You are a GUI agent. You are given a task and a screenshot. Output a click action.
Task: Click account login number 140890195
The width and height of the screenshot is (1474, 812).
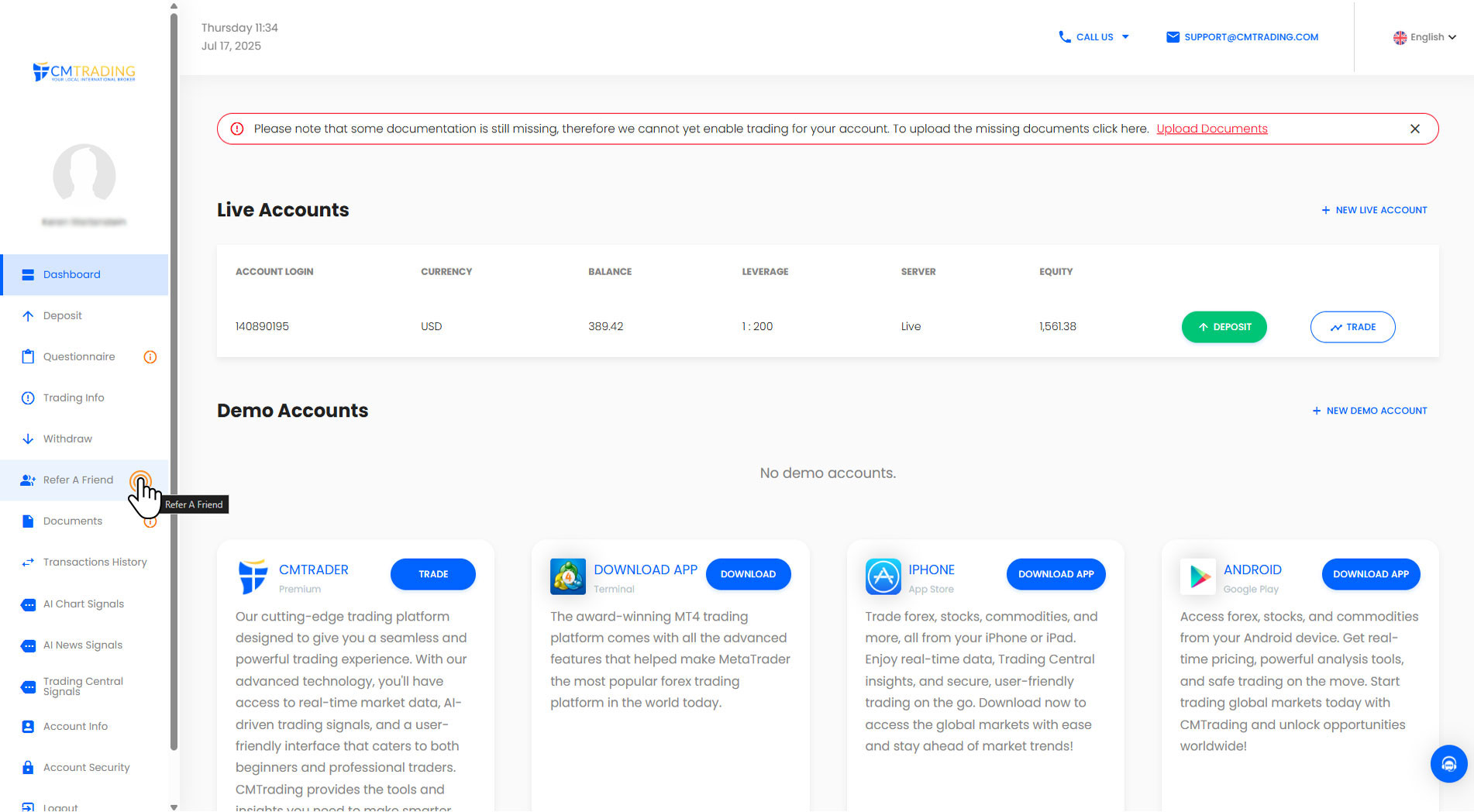pos(262,327)
